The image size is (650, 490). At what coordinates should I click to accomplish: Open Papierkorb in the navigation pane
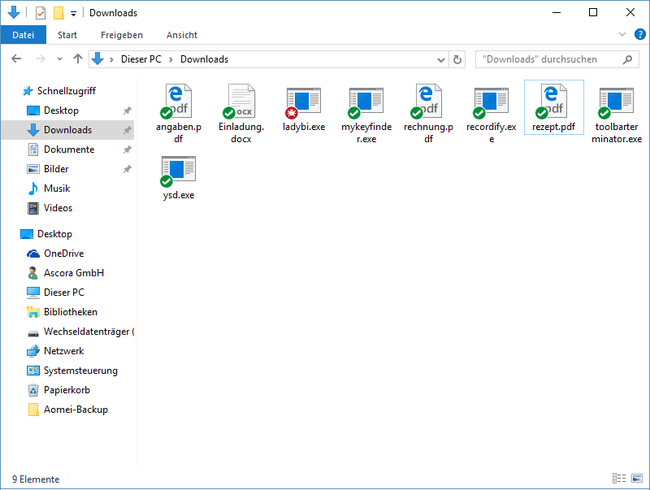coord(66,390)
